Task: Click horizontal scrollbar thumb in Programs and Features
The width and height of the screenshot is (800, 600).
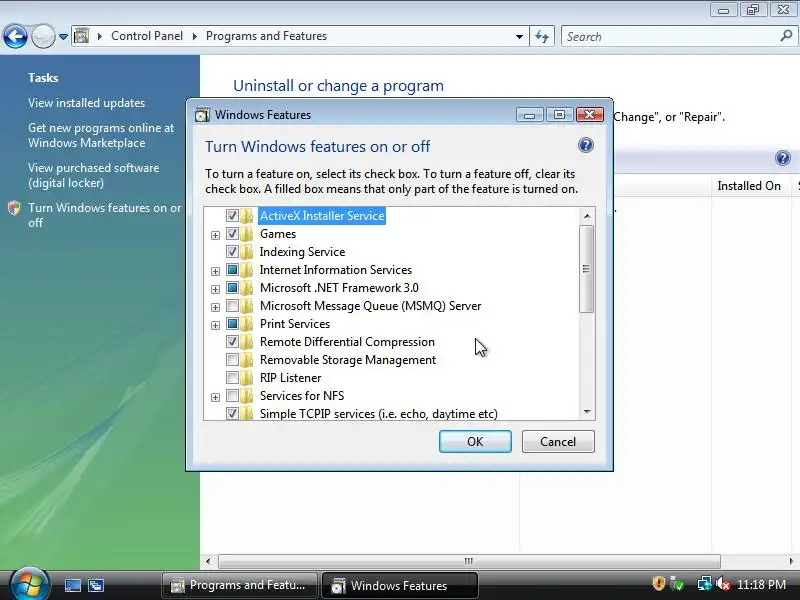Action: (469, 561)
